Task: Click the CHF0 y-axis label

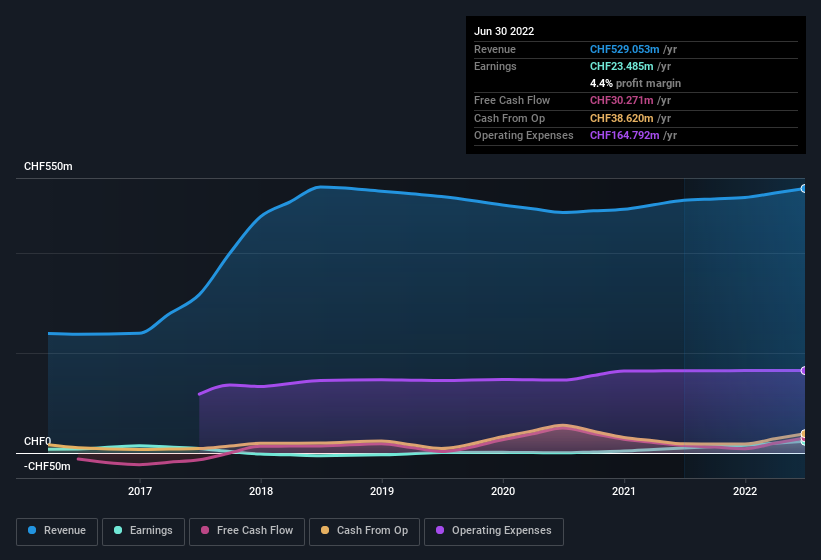Action: click(37, 441)
